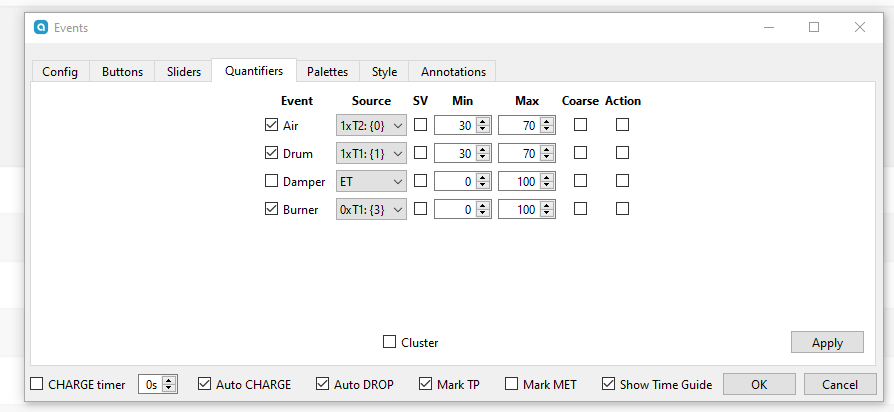Enable the CHARGE timer checkbox
Viewport: 894px width, 412px height.
(x=36, y=384)
